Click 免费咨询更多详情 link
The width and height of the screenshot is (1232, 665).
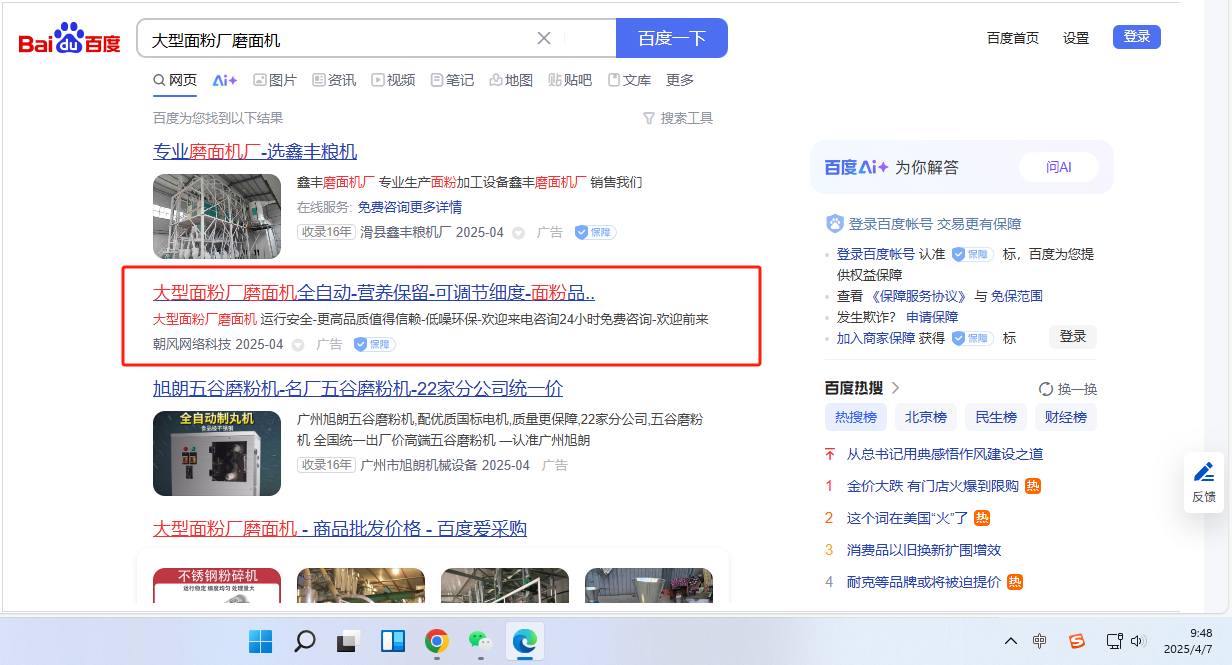410,207
